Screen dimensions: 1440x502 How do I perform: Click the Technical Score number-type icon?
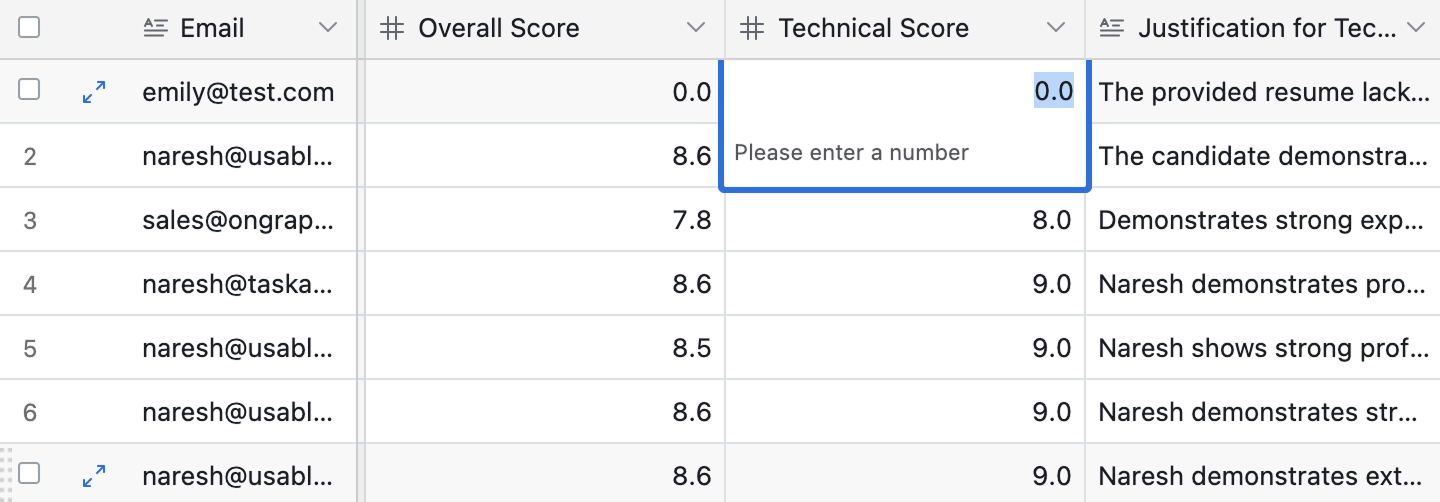pos(752,29)
